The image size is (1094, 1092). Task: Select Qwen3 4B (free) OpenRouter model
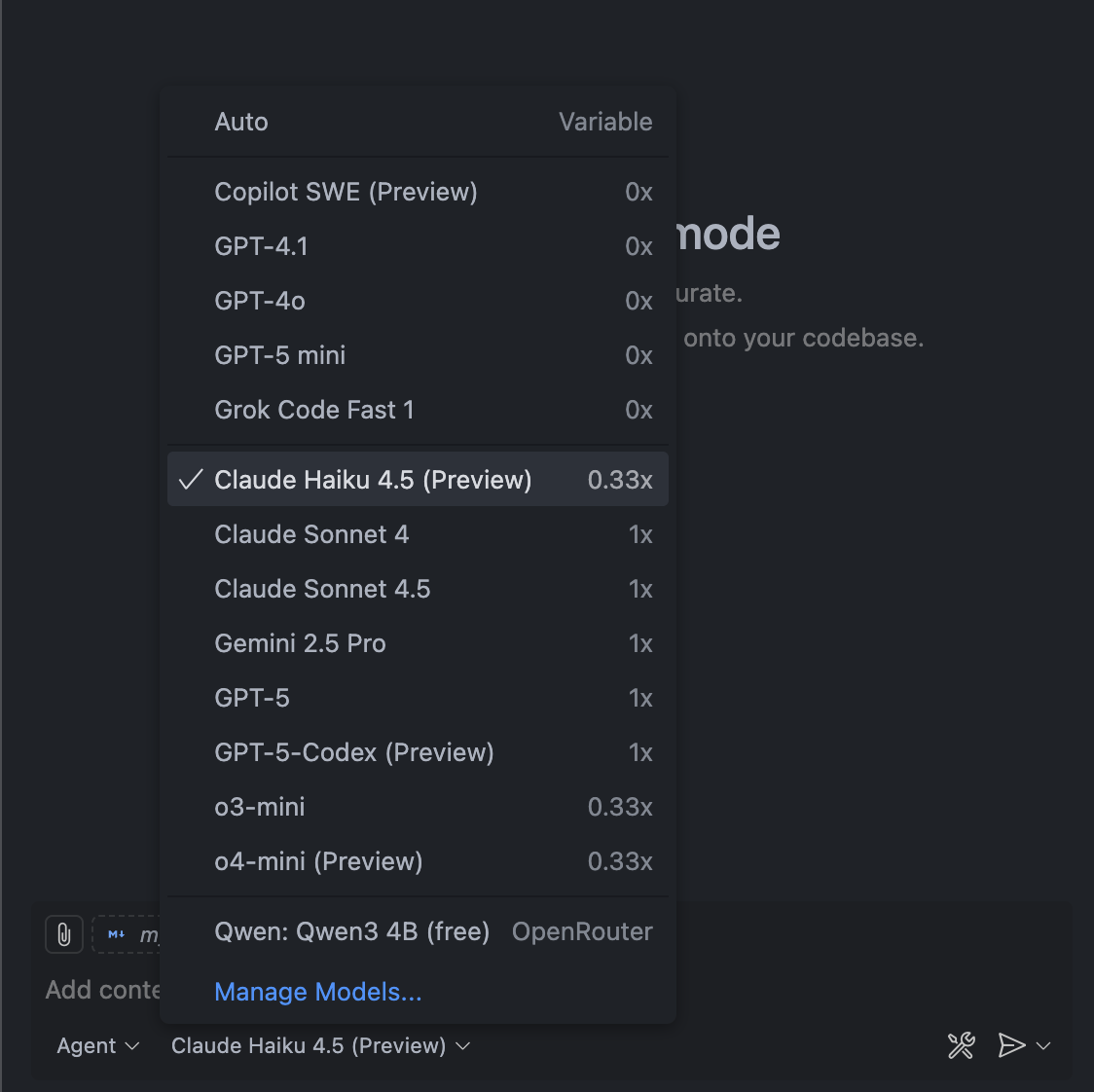[418, 931]
